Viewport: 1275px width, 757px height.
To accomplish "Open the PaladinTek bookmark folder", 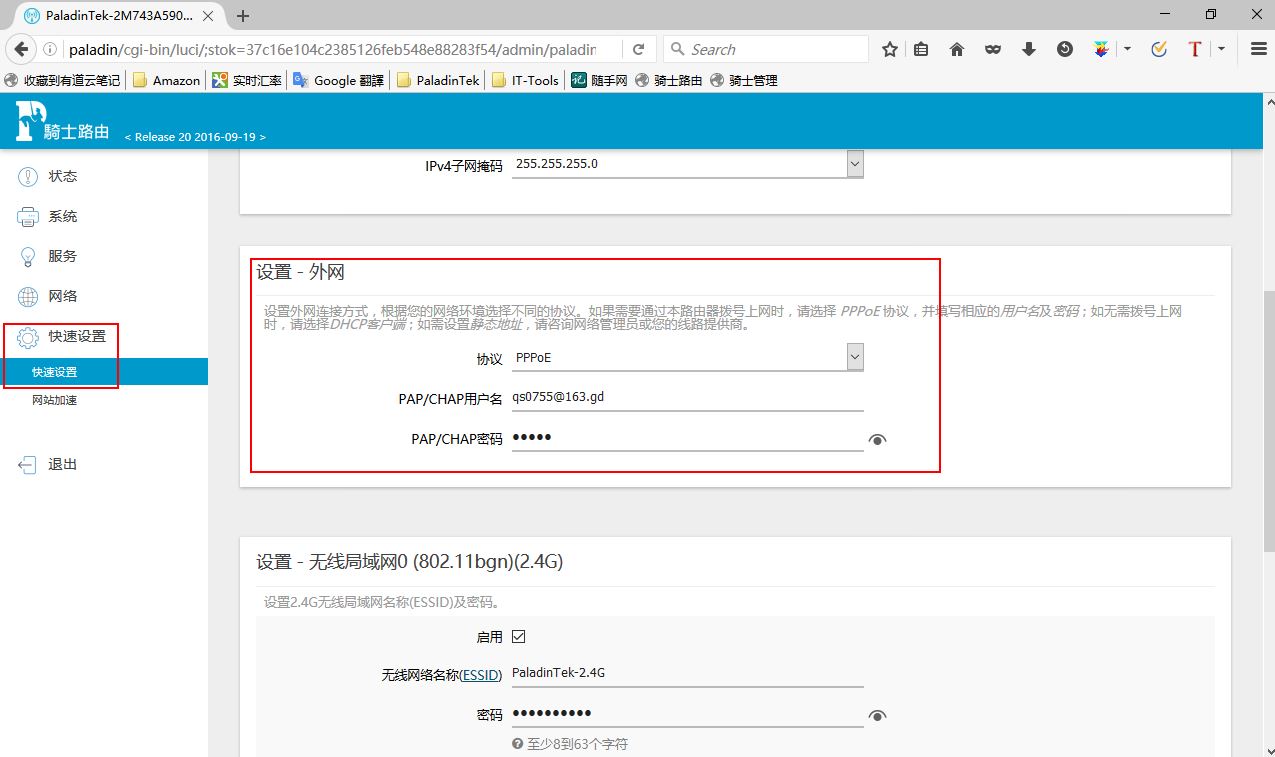I will [438, 80].
